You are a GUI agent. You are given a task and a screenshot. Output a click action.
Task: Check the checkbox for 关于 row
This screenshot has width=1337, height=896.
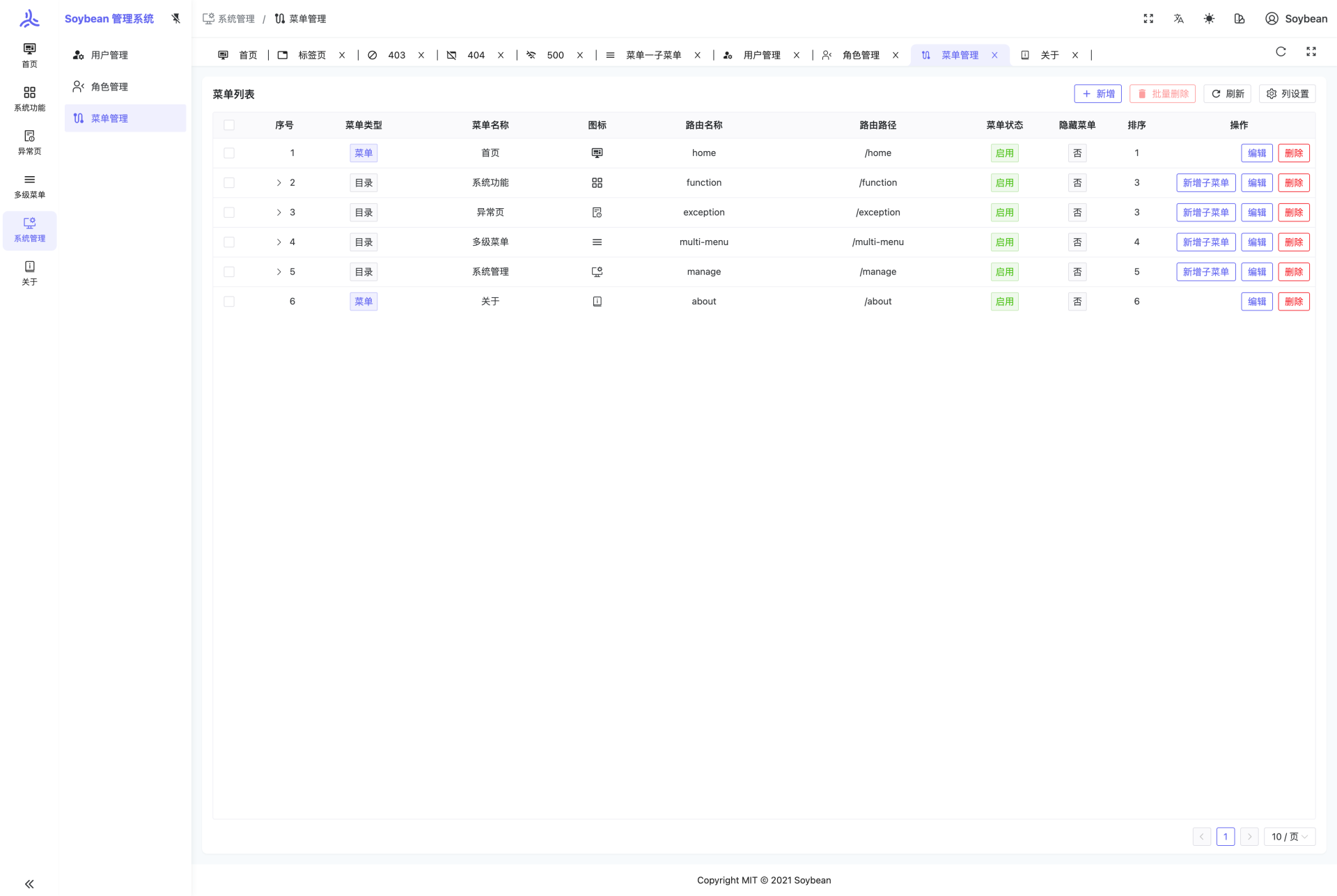229,301
